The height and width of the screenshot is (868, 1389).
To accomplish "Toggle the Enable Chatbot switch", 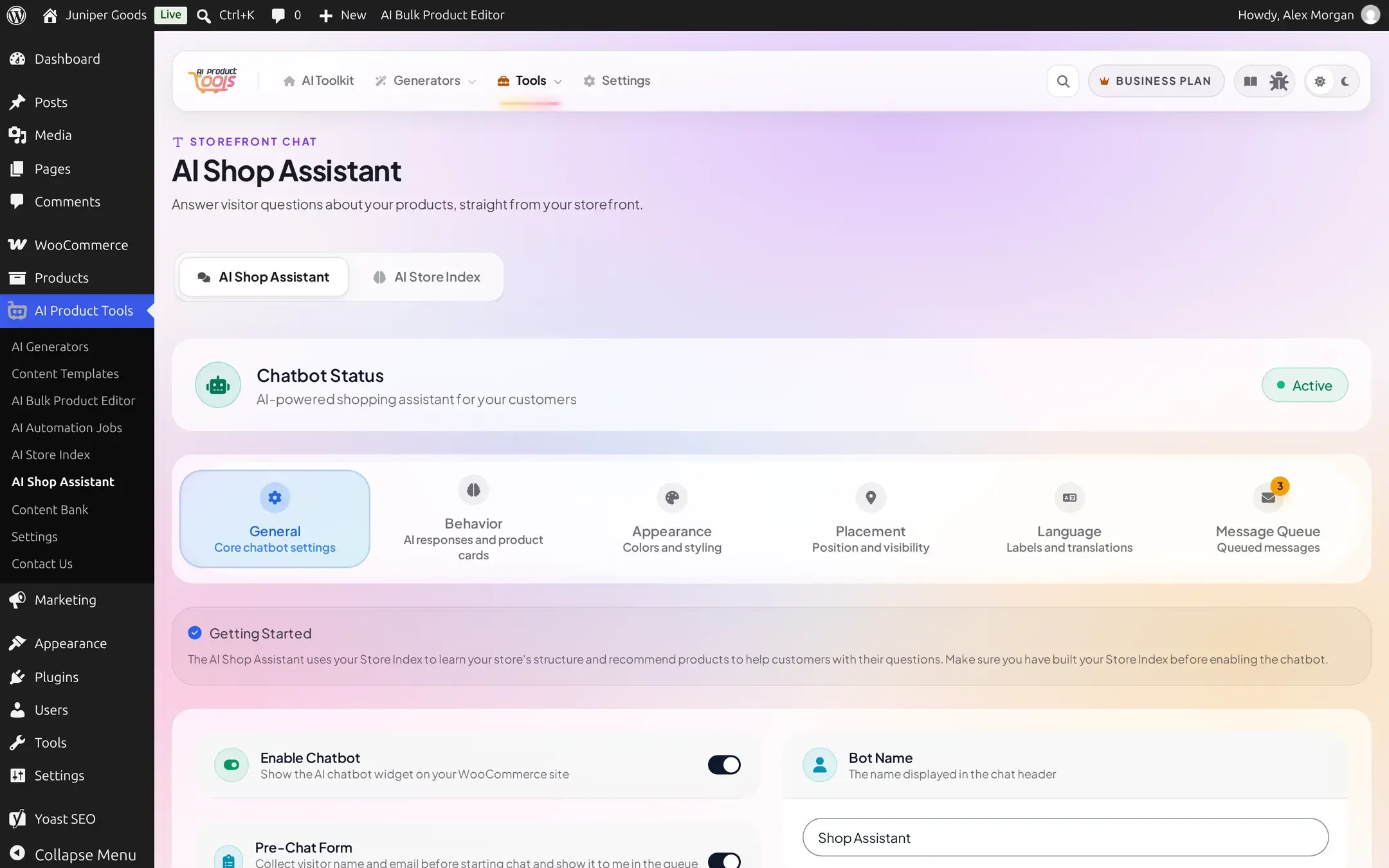I will pos(724,764).
